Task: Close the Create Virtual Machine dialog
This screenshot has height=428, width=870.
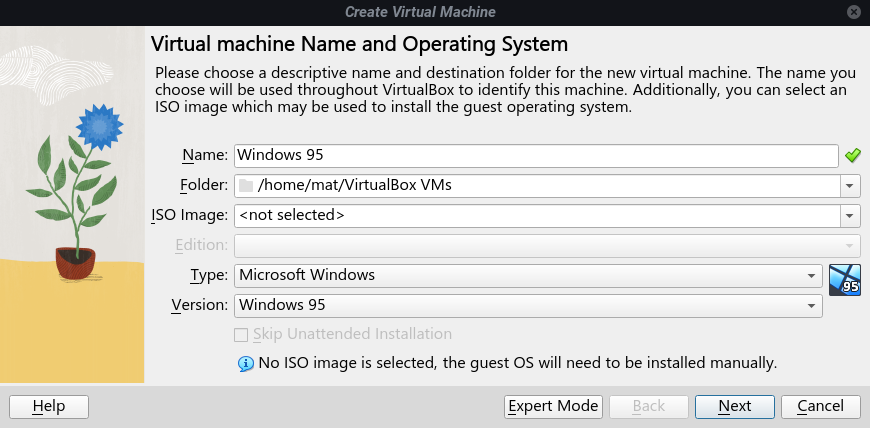Action: (x=853, y=12)
